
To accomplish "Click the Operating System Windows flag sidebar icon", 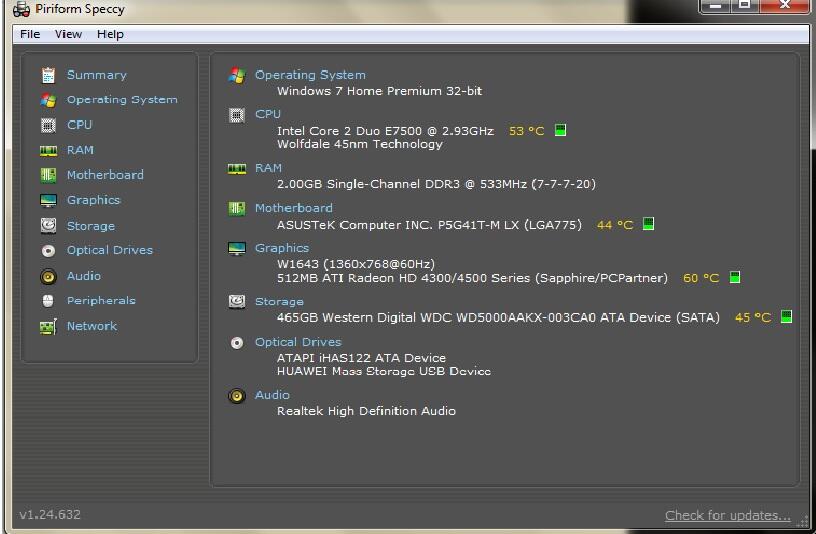I will click(x=48, y=100).
